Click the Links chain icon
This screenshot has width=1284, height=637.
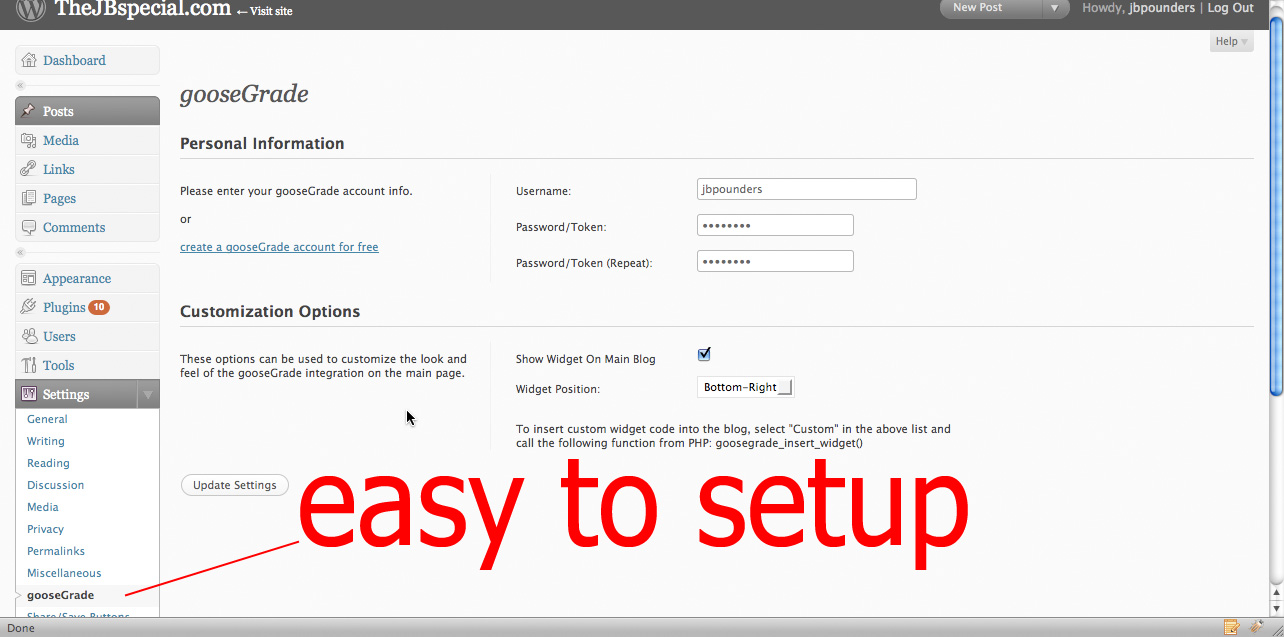(29, 169)
